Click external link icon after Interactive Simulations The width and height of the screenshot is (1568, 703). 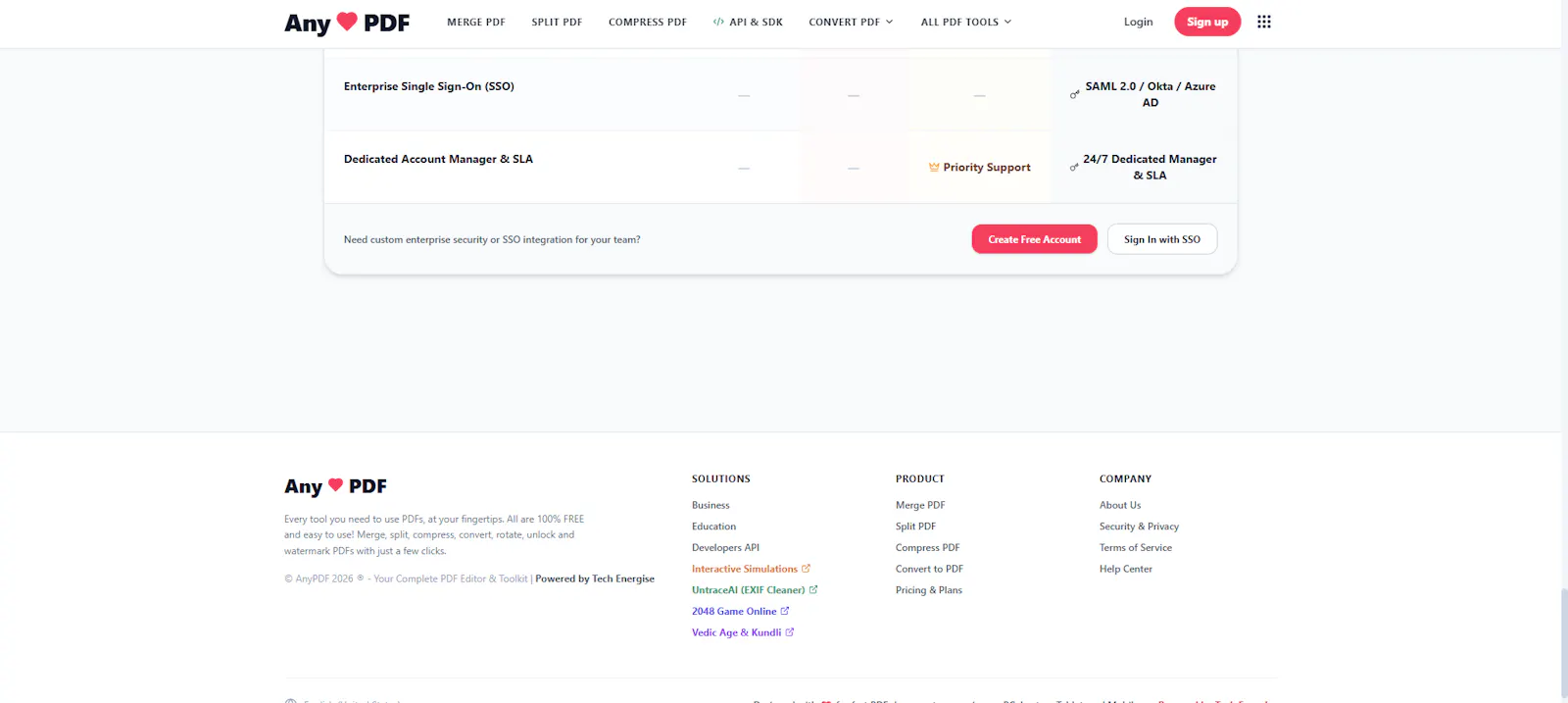(x=807, y=569)
